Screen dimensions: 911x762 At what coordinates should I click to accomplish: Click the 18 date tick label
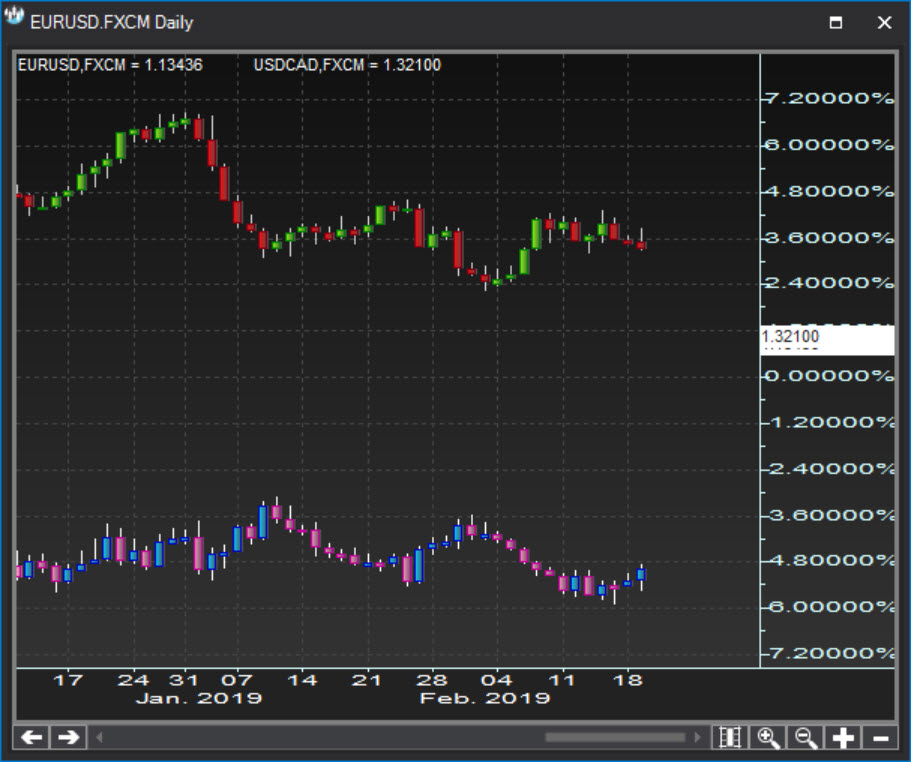coord(628,680)
